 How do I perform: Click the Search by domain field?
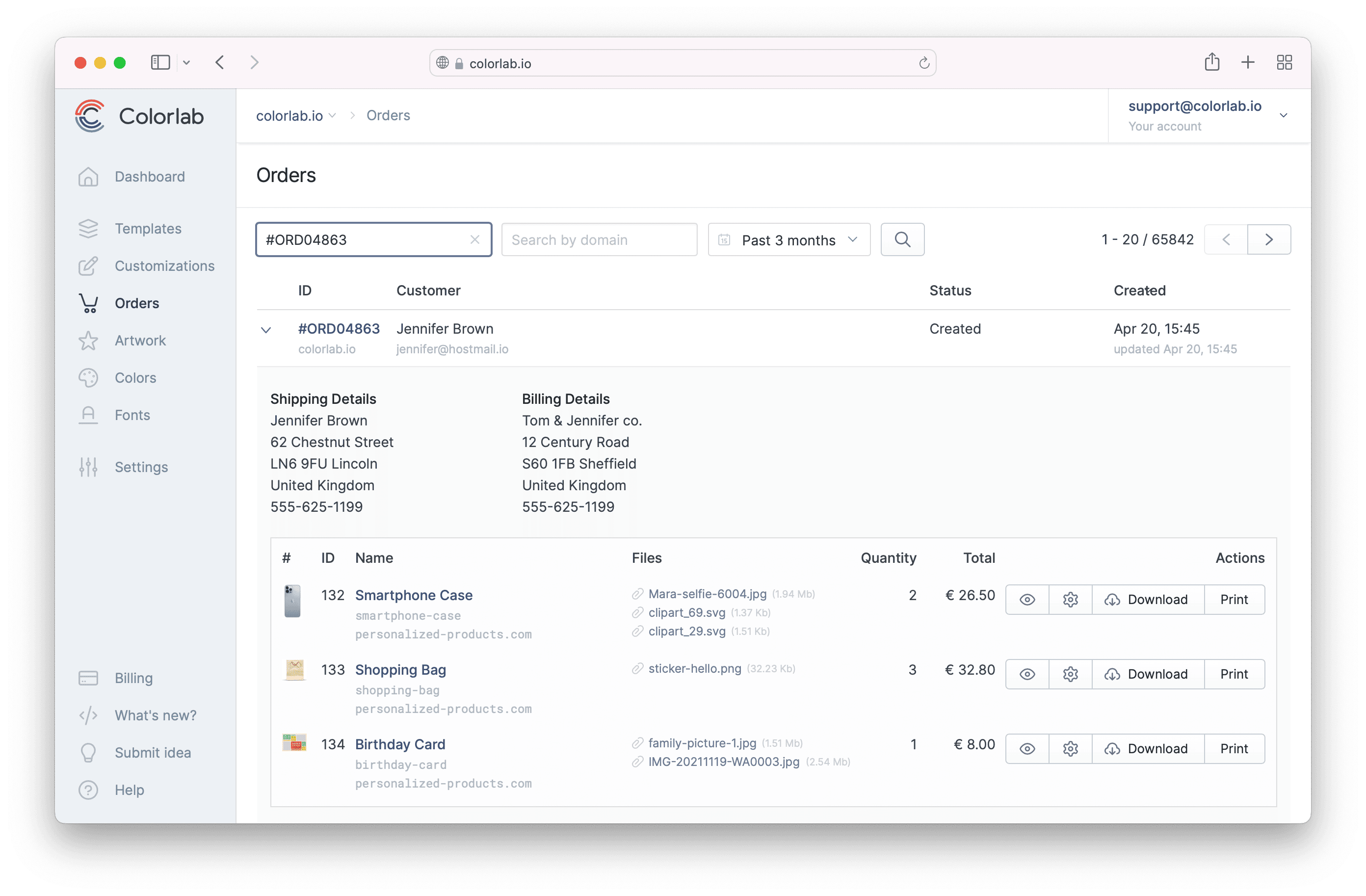click(x=599, y=240)
